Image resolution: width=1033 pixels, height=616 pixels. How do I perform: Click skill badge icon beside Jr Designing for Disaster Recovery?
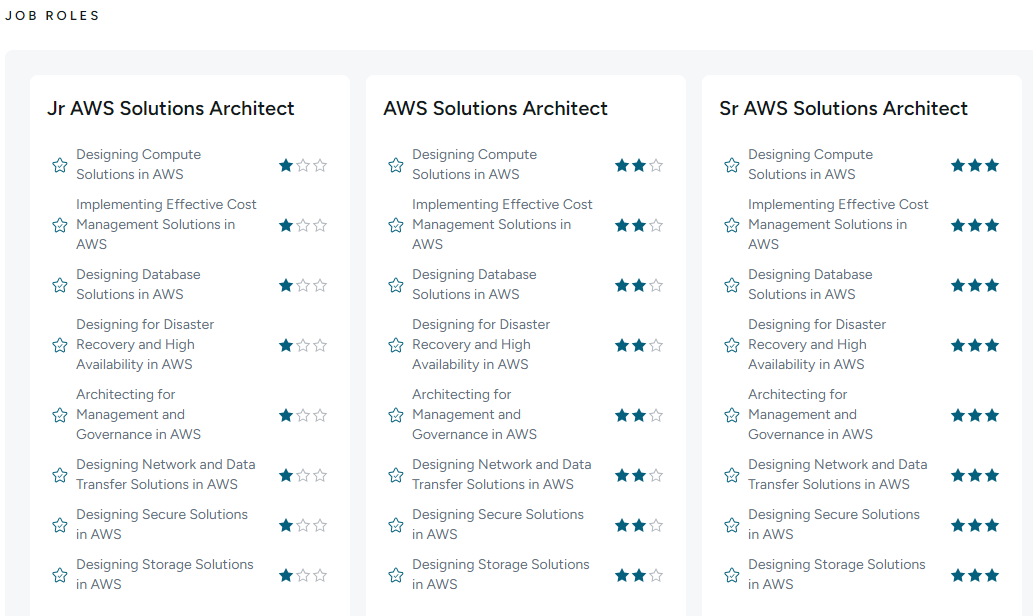click(x=59, y=345)
